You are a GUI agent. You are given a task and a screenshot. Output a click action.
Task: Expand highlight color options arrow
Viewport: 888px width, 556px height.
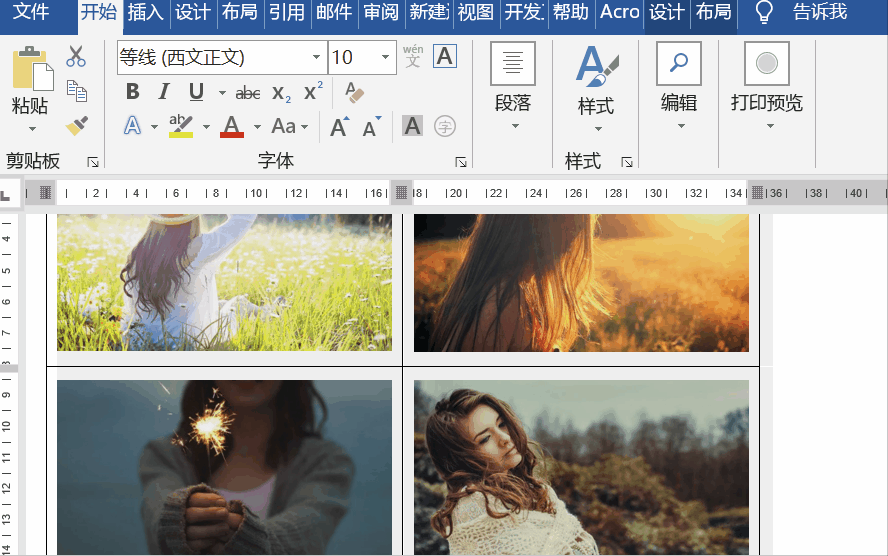206,127
